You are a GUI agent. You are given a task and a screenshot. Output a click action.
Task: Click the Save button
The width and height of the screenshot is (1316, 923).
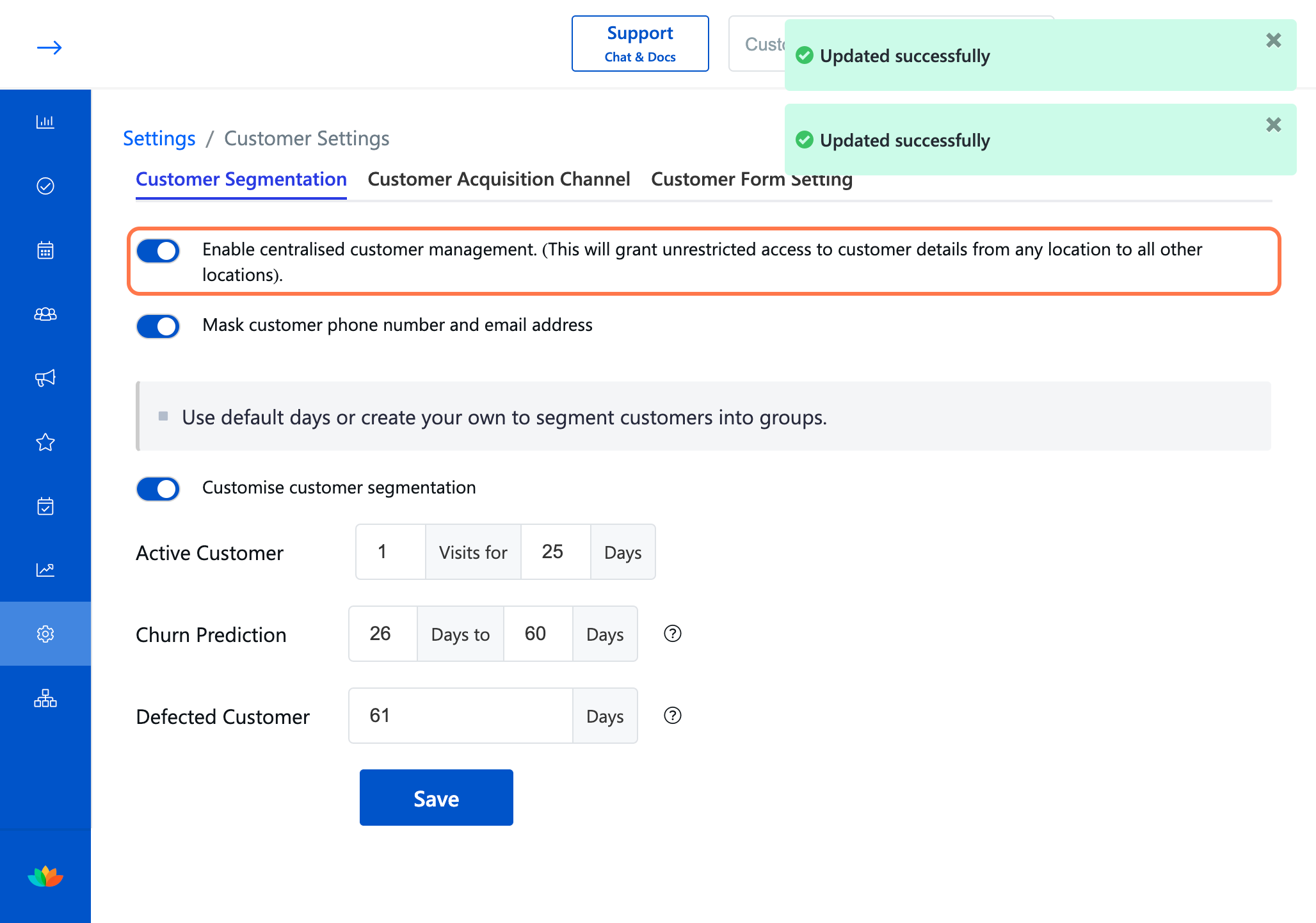pyautogui.click(x=437, y=798)
